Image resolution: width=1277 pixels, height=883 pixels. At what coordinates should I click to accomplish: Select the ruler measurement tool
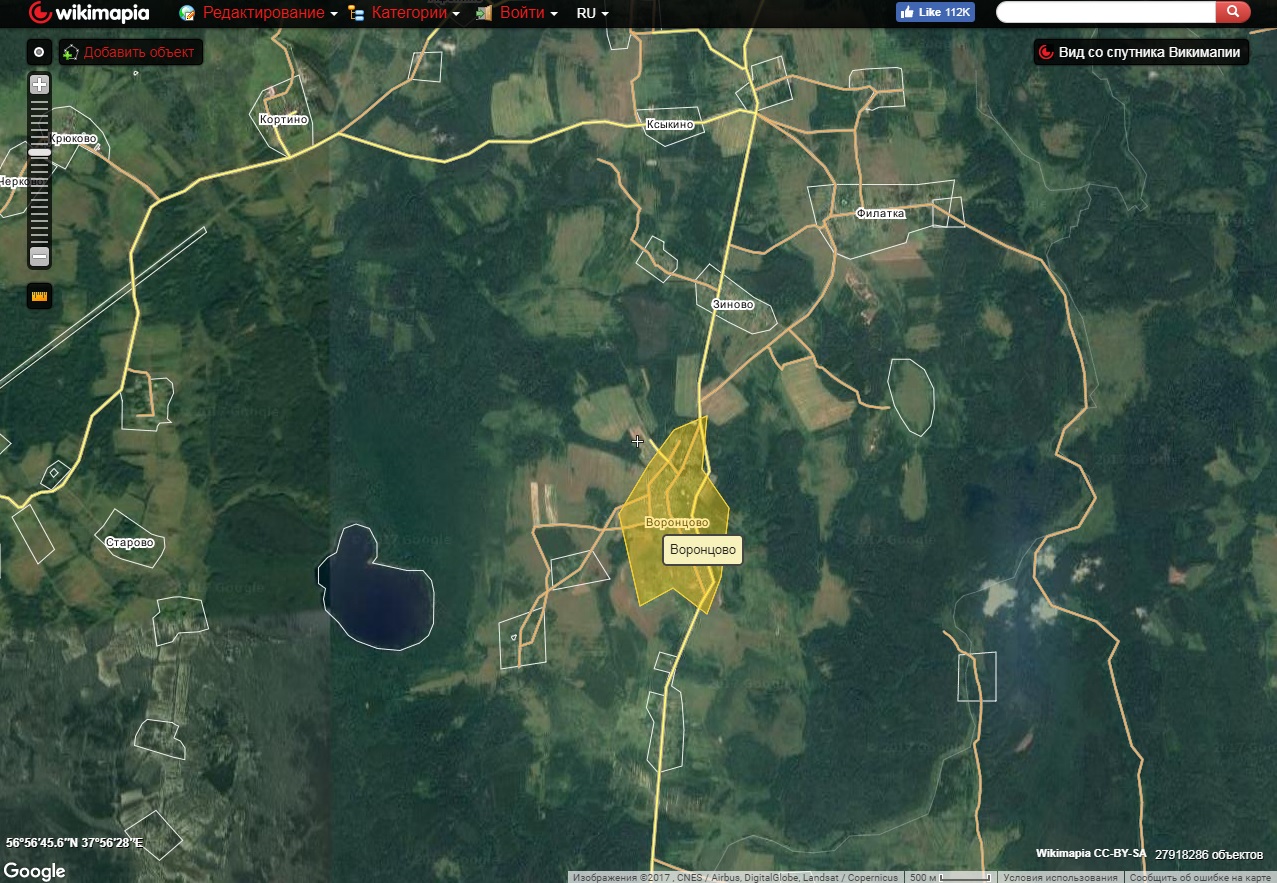(x=39, y=296)
